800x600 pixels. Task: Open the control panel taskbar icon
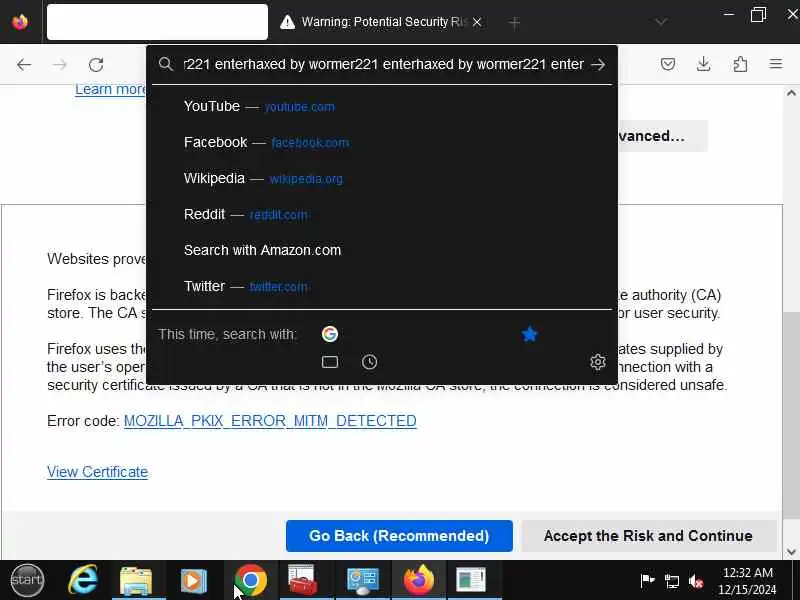pyautogui.click(x=362, y=581)
